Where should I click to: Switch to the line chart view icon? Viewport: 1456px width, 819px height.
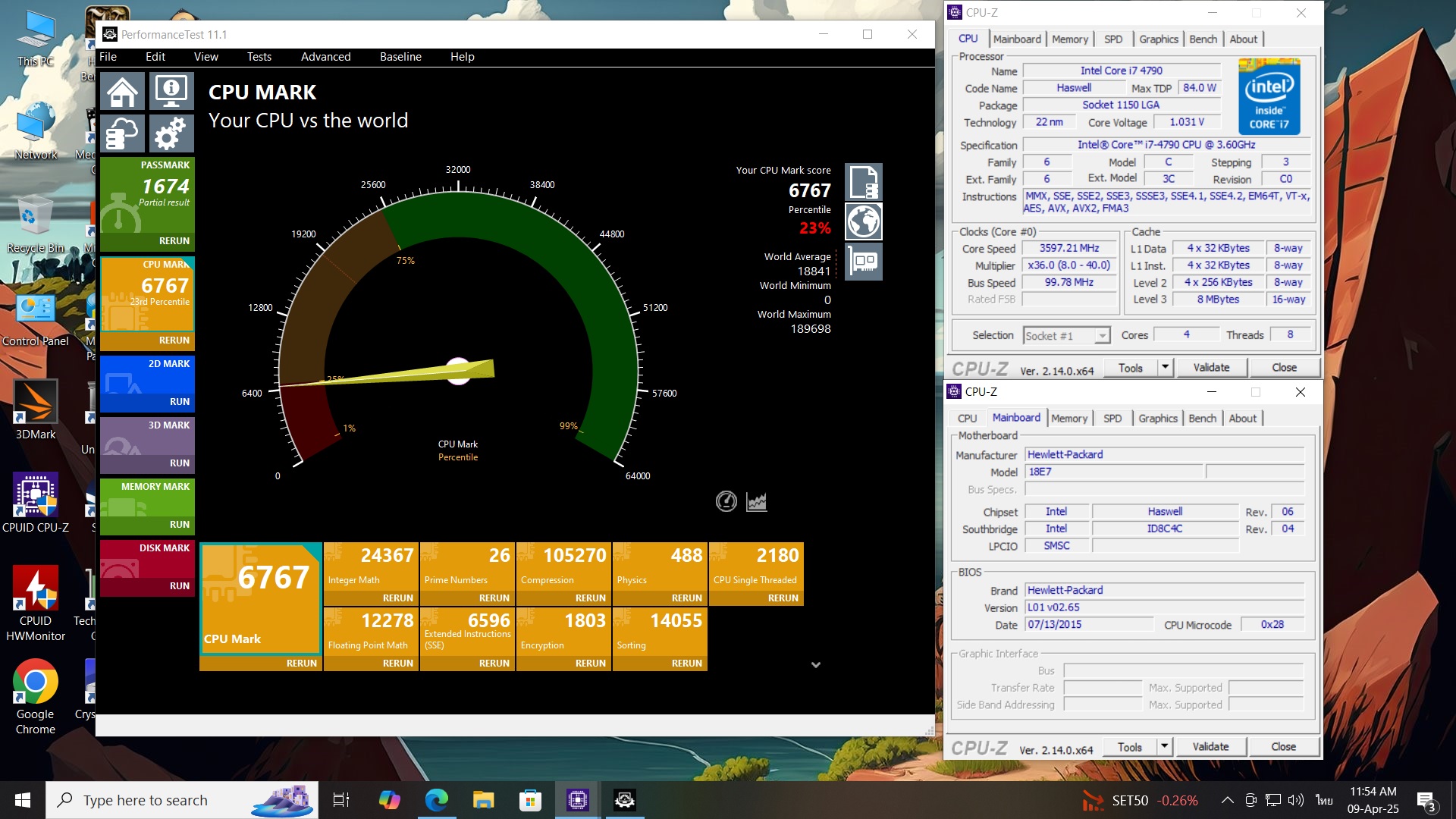tap(756, 501)
